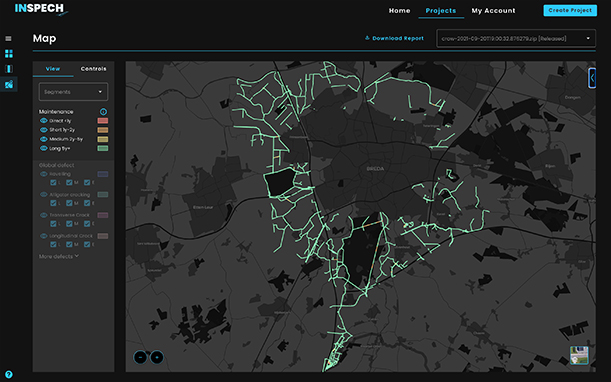The width and height of the screenshot is (611, 382).
Task: Click the map view icon in the sidebar
Action: coord(9,84)
